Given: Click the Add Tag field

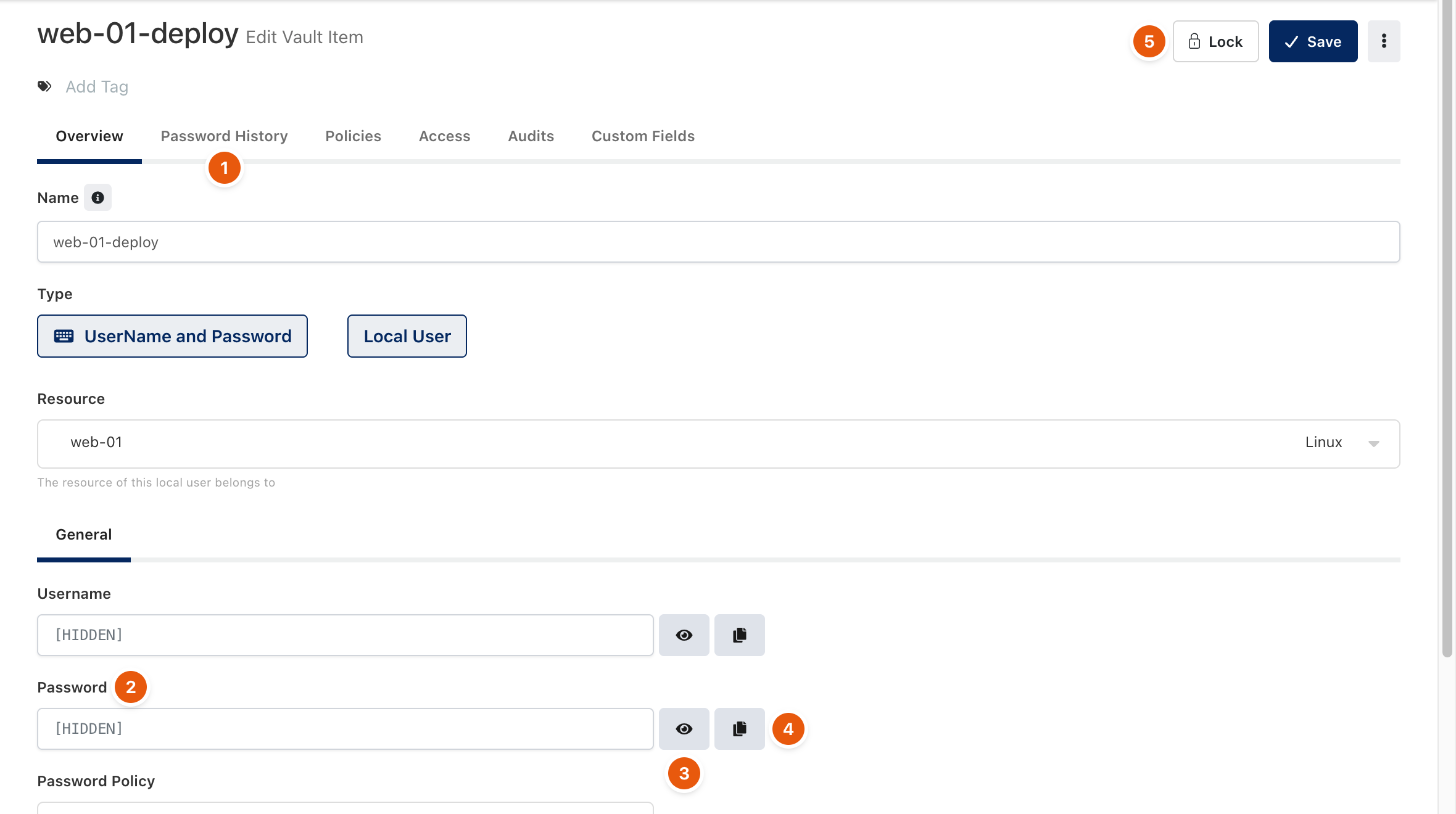Looking at the screenshot, I should tap(97, 87).
